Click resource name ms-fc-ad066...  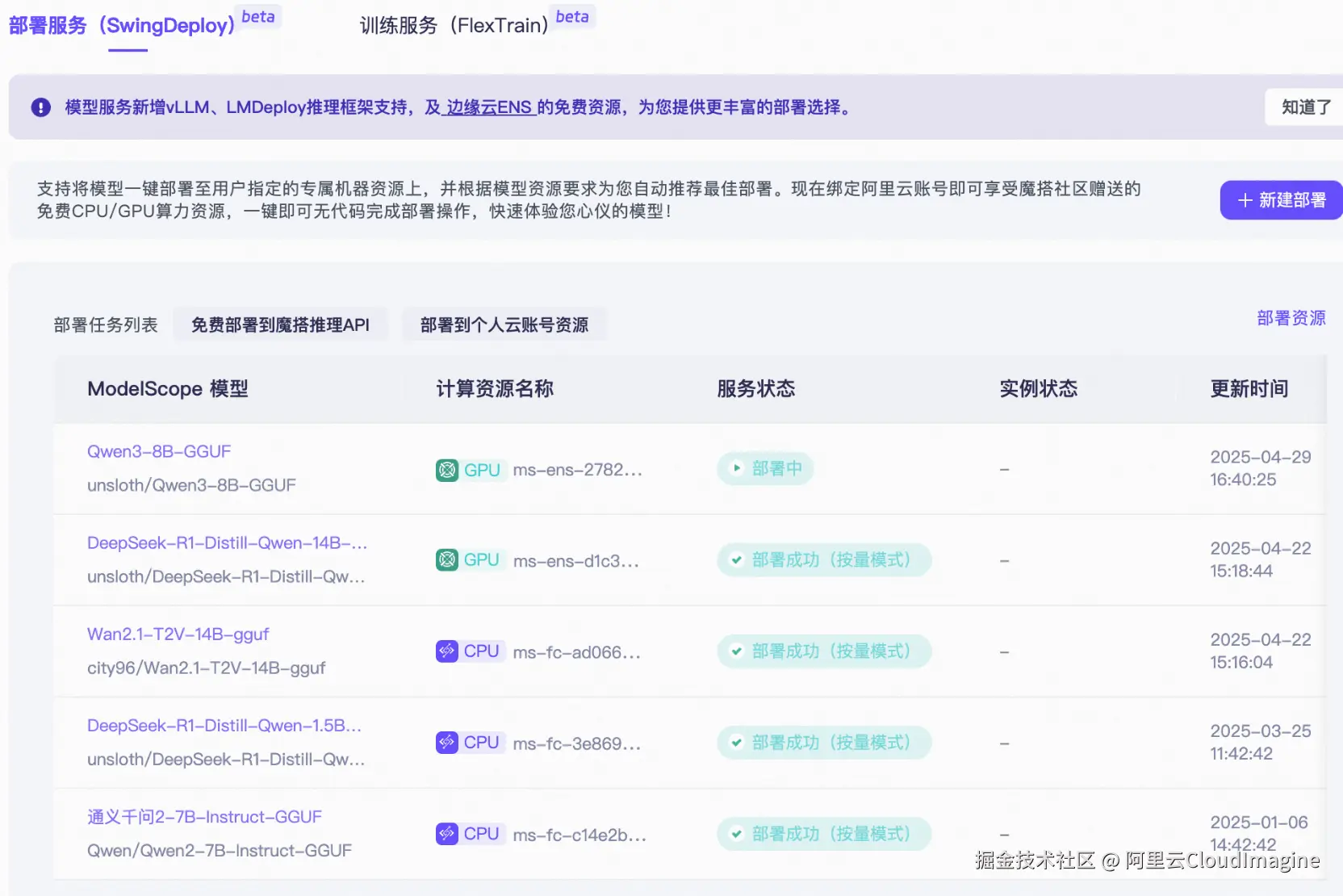[577, 651]
